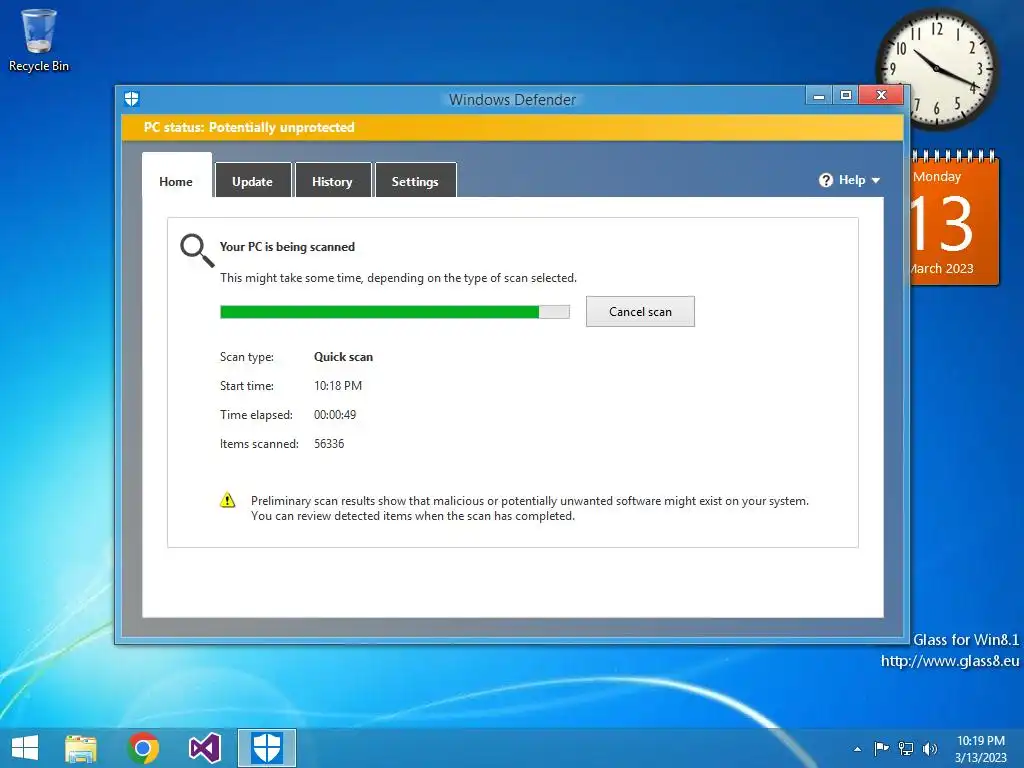Launch File Explorer from the taskbar

[x=81, y=748]
